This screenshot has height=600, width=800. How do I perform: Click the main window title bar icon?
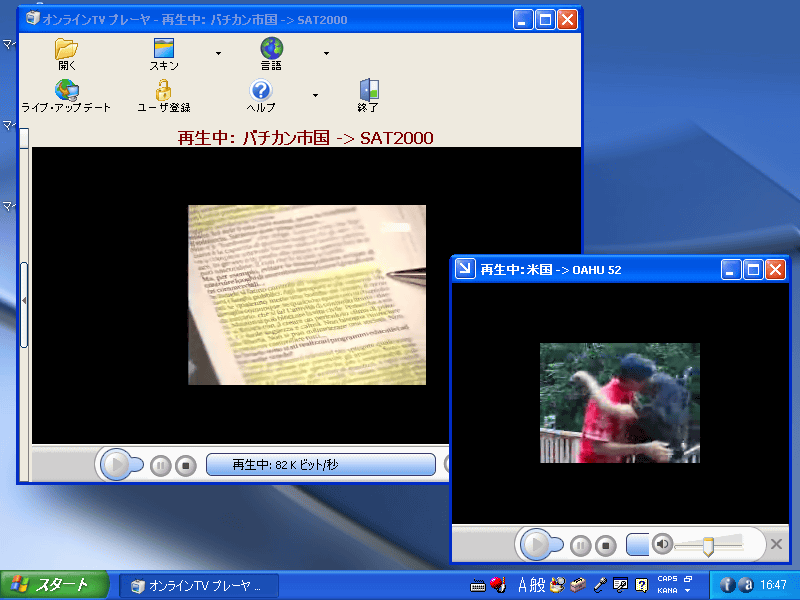click(x=33, y=18)
